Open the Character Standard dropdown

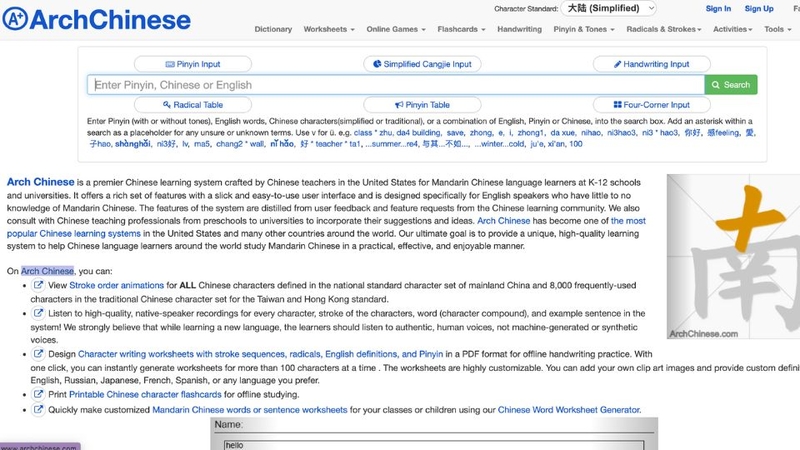point(608,8)
